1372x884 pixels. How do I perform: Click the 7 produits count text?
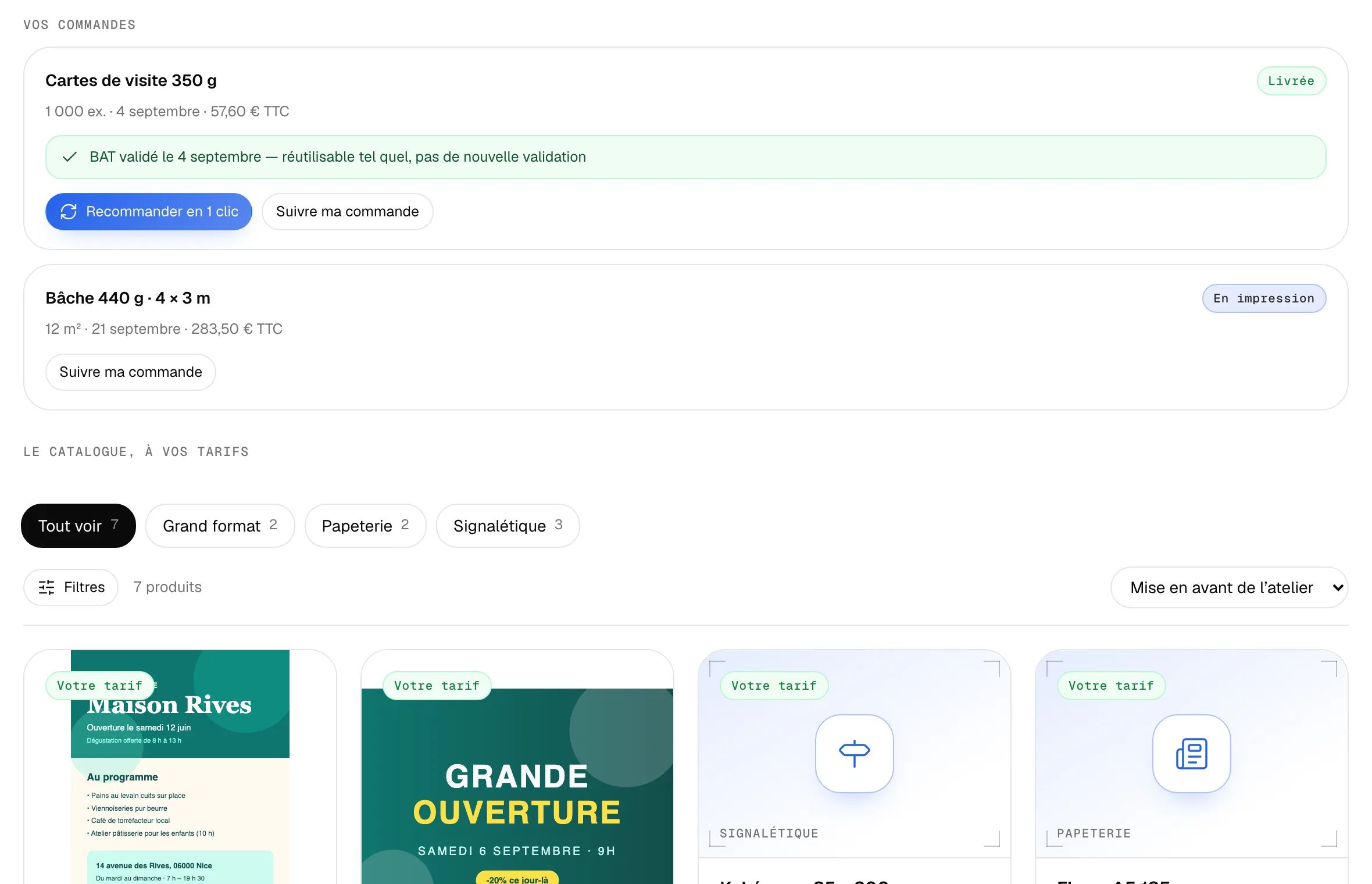(x=167, y=587)
